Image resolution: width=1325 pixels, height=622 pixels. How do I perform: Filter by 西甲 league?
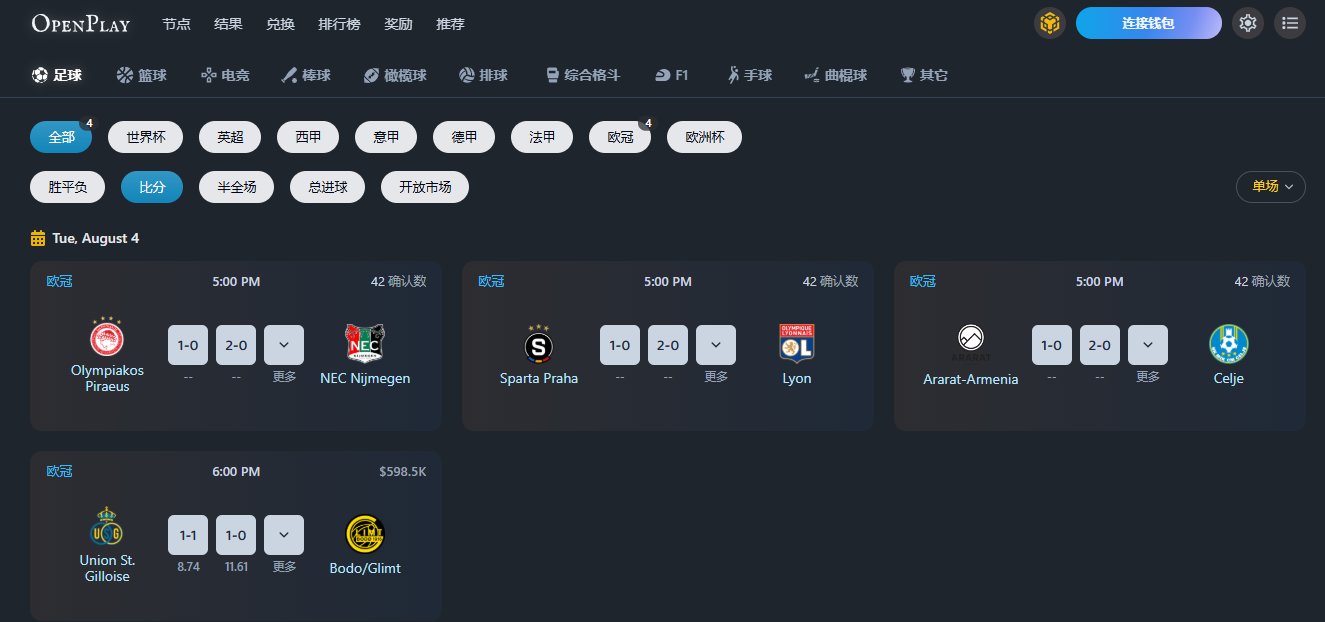pos(308,137)
